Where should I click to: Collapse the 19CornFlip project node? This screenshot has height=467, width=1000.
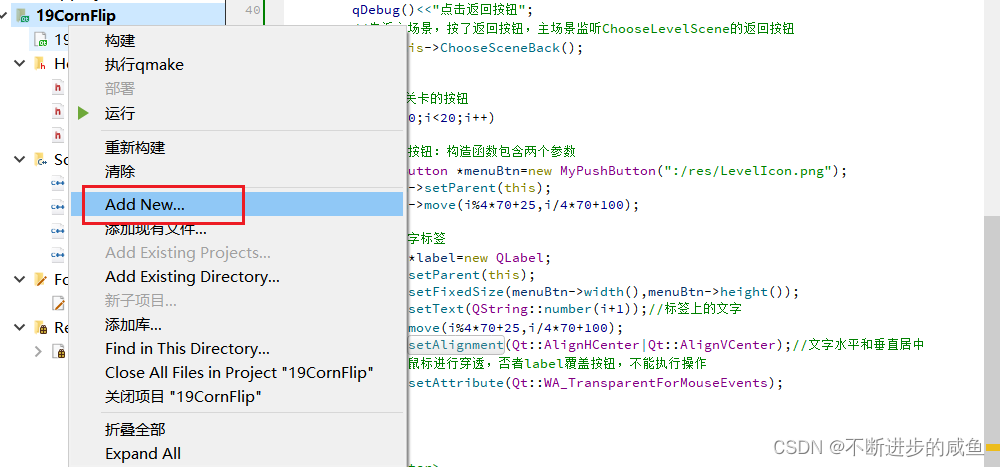pyautogui.click(x=5, y=15)
